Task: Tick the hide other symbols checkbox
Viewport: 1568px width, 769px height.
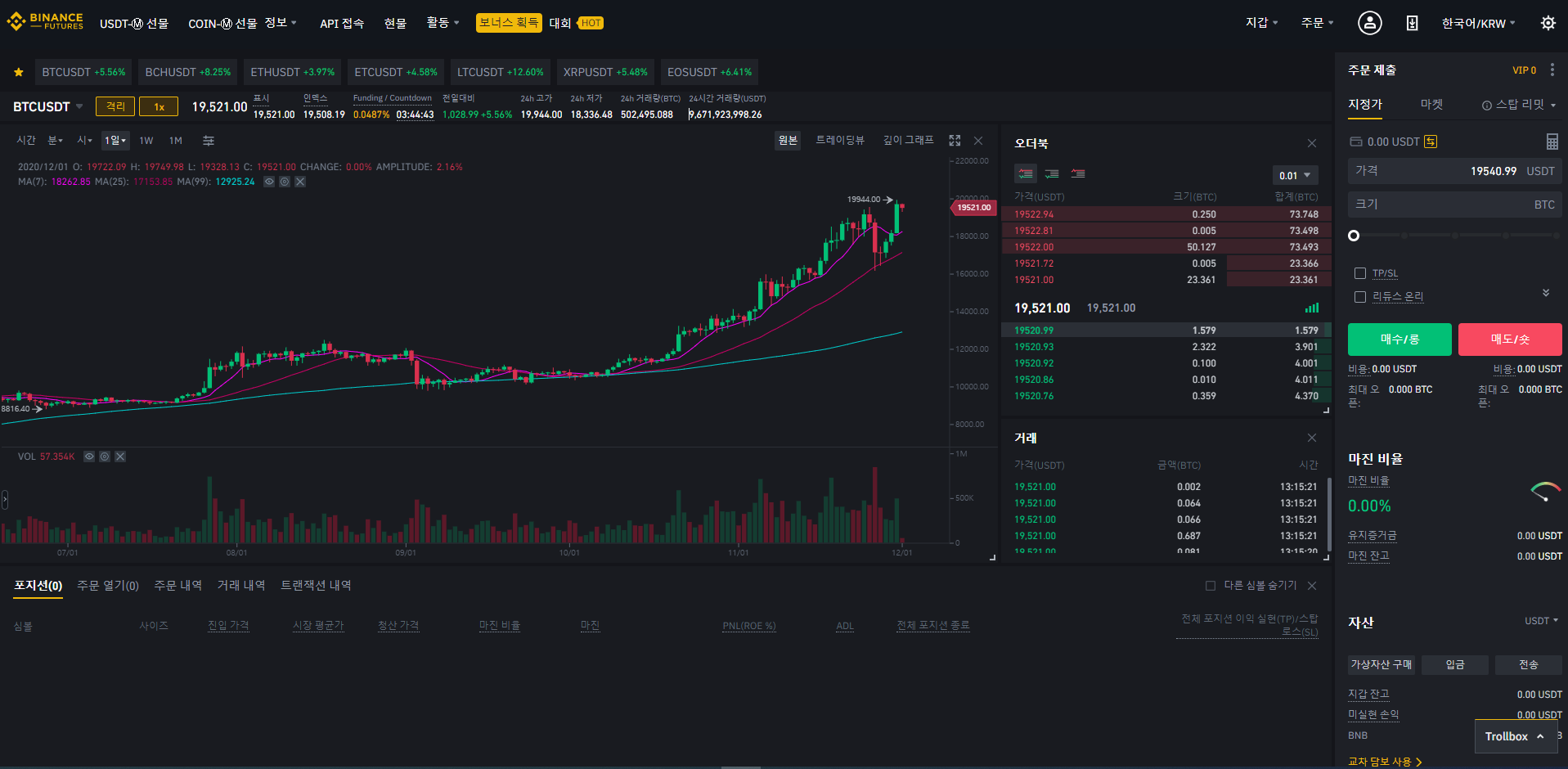Action: pyautogui.click(x=1211, y=586)
